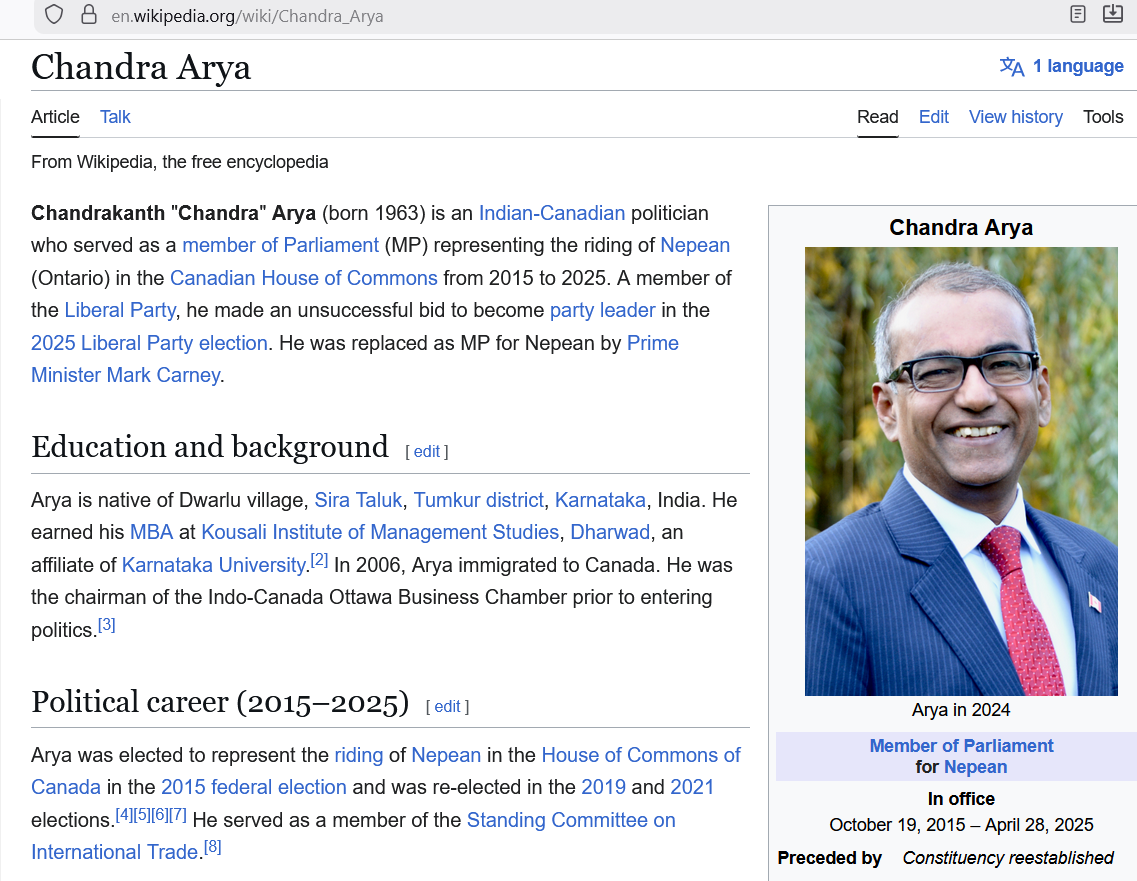This screenshot has width=1137, height=881.
Task: Click the Chandra Arya page heading
Action: 141,67
